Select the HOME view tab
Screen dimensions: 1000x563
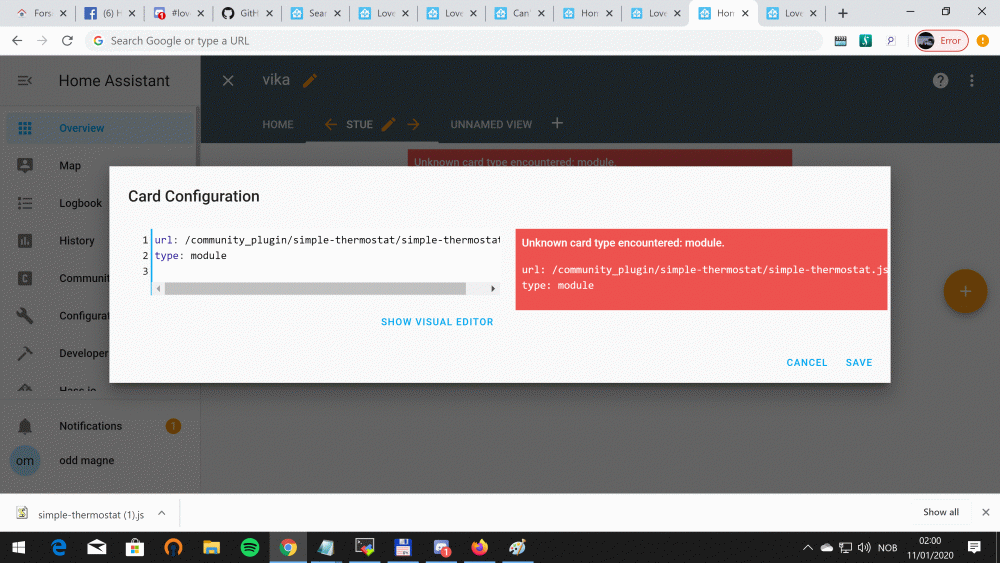tap(278, 125)
